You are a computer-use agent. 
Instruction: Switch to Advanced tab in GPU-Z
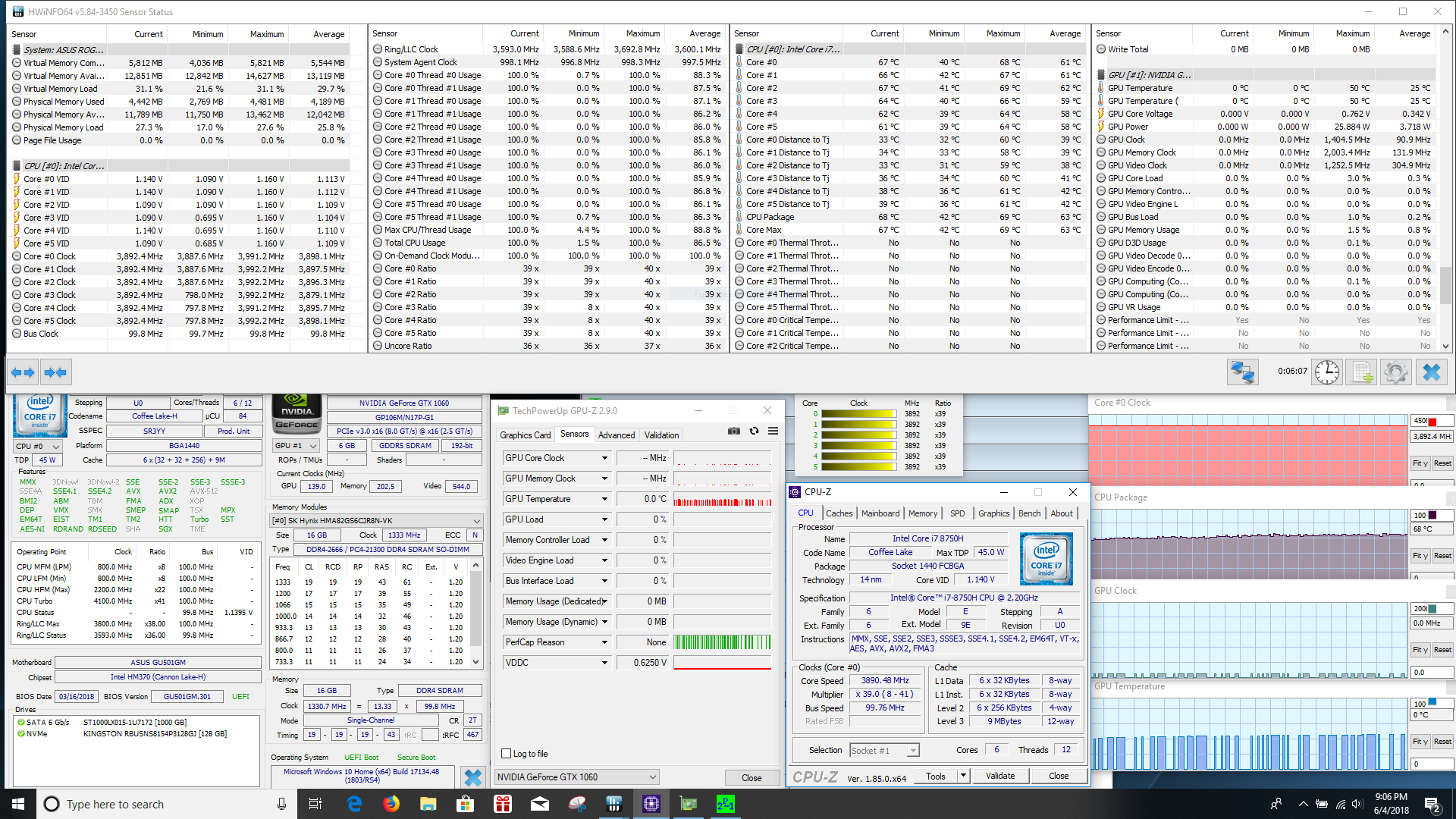tap(616, 435)
